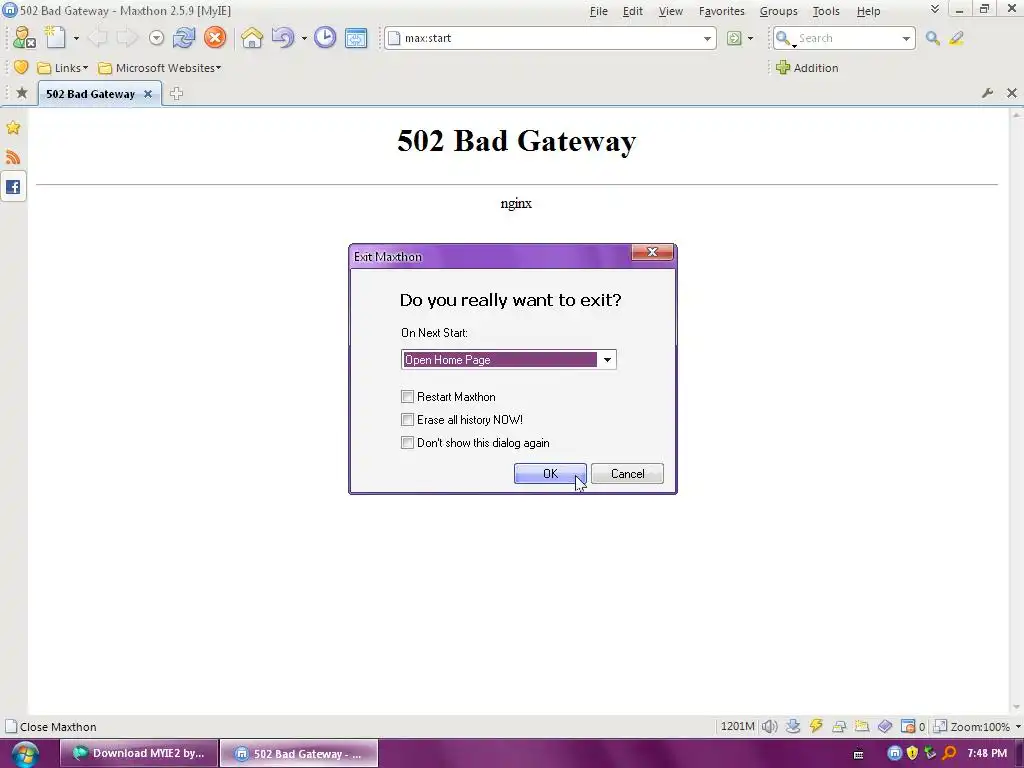Click the purple book status bar icon
Screen dimensions: 1024x768
tap(885, 726)
